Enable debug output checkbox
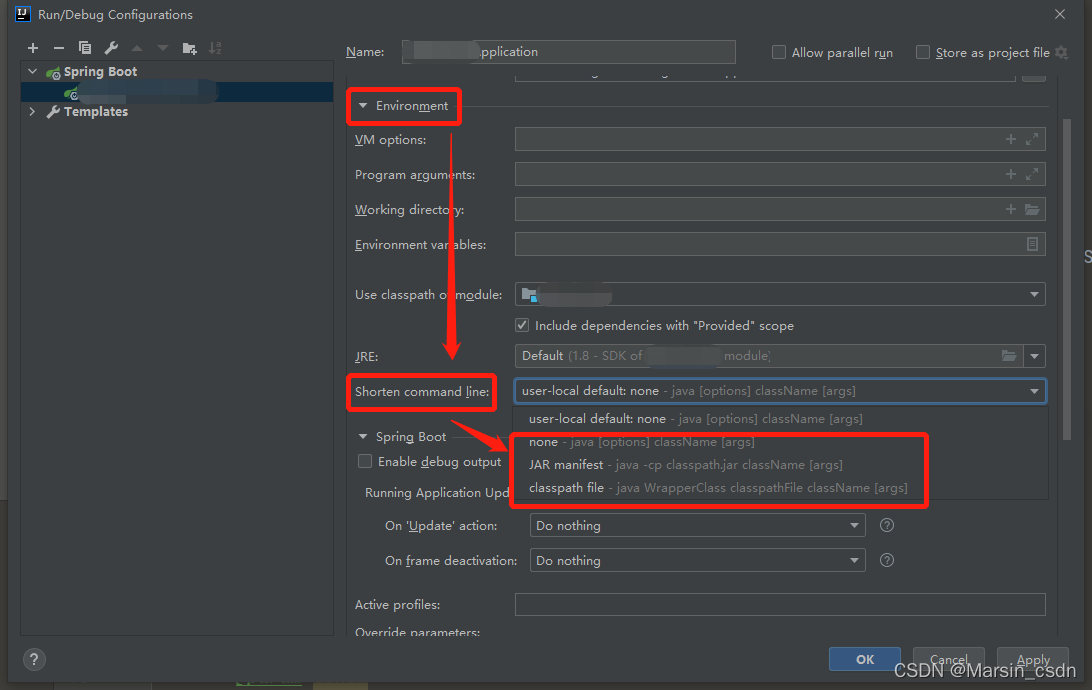The image size is (1092, 690). (x=365, y=461)
